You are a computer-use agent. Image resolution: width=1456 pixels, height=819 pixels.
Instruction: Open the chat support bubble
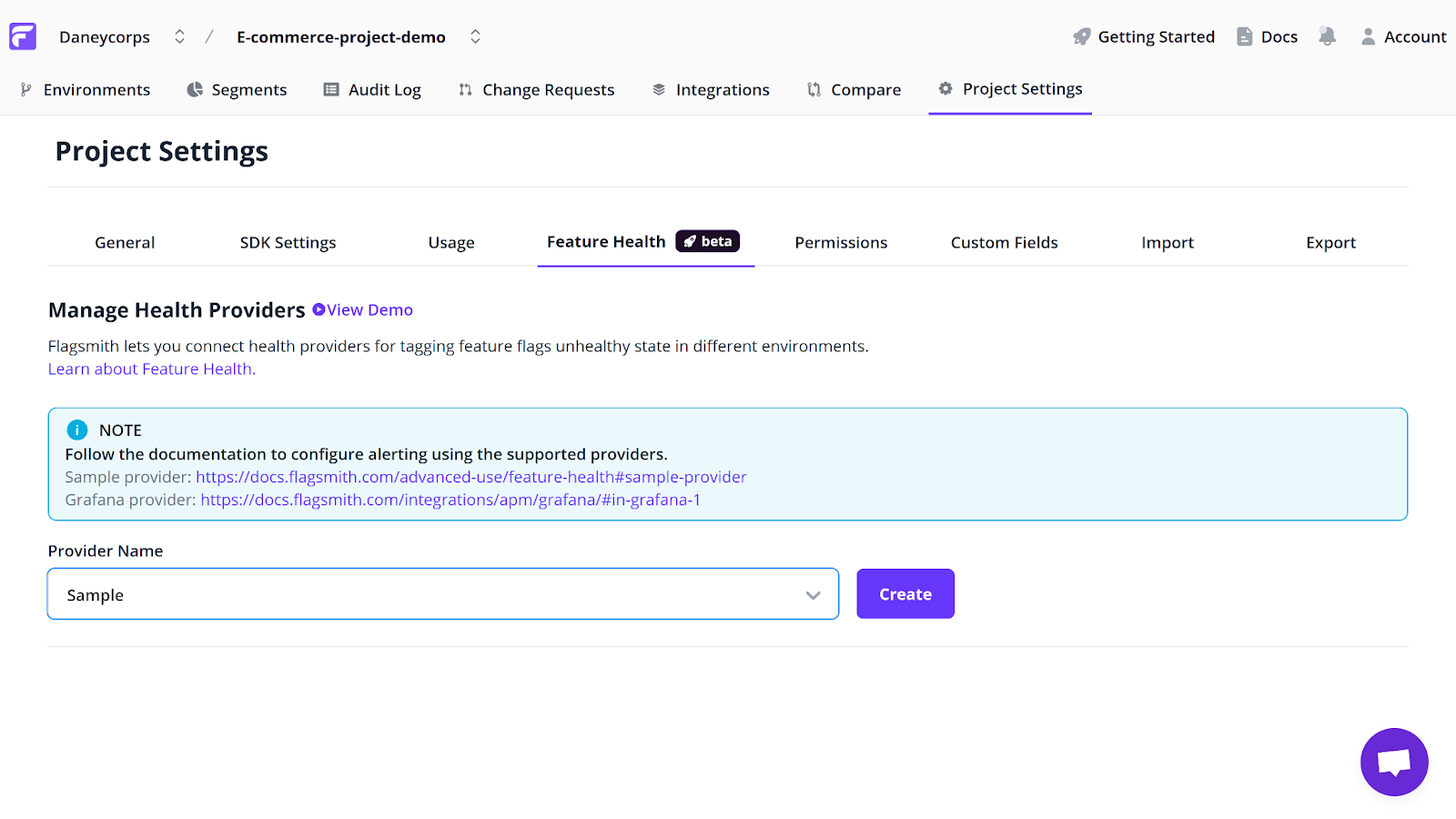coord(1394,762)
